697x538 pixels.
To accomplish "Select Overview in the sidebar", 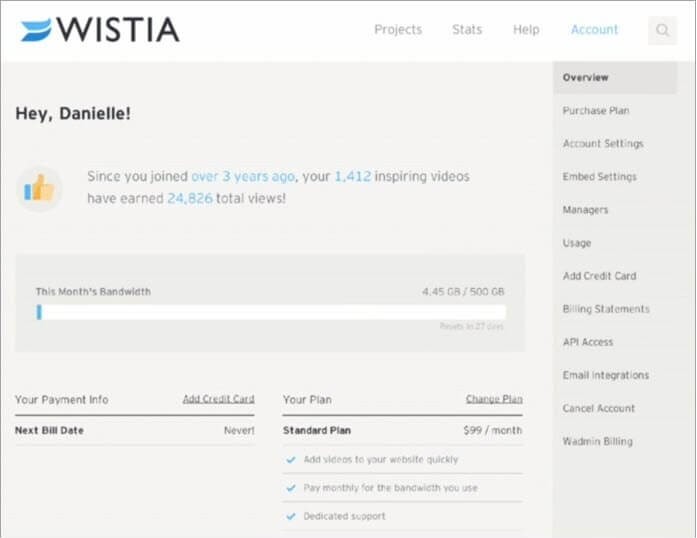I will (x=615, y=77).
